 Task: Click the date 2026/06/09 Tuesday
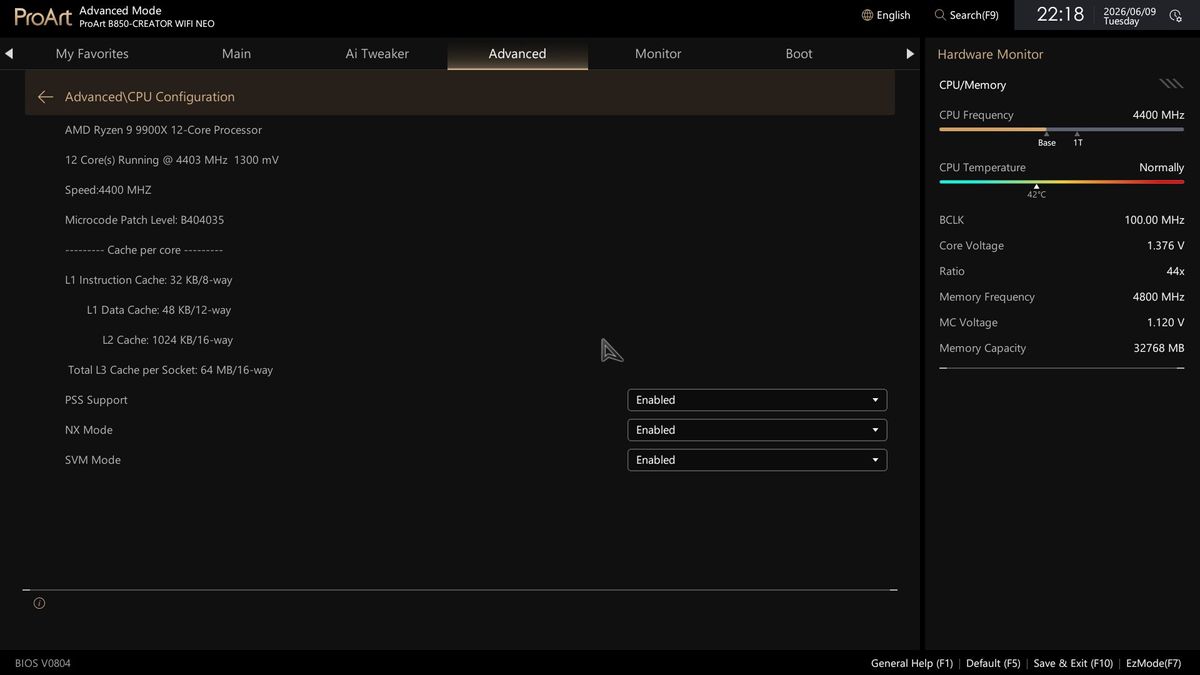coord(1129,16)
